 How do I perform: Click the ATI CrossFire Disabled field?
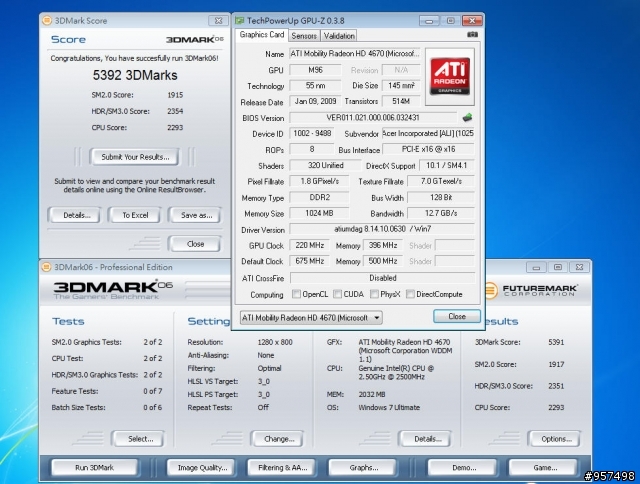click(382, 278)
